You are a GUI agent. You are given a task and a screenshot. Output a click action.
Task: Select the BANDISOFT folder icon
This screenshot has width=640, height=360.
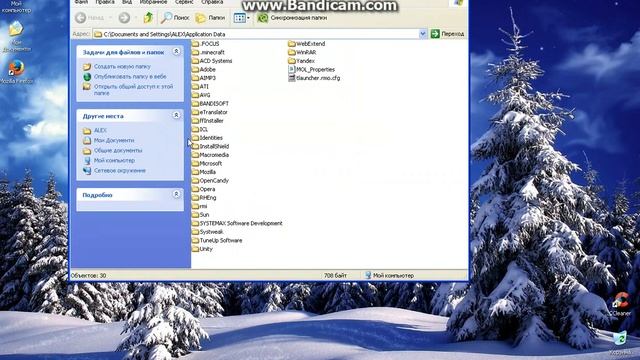(x=196, y=104)
